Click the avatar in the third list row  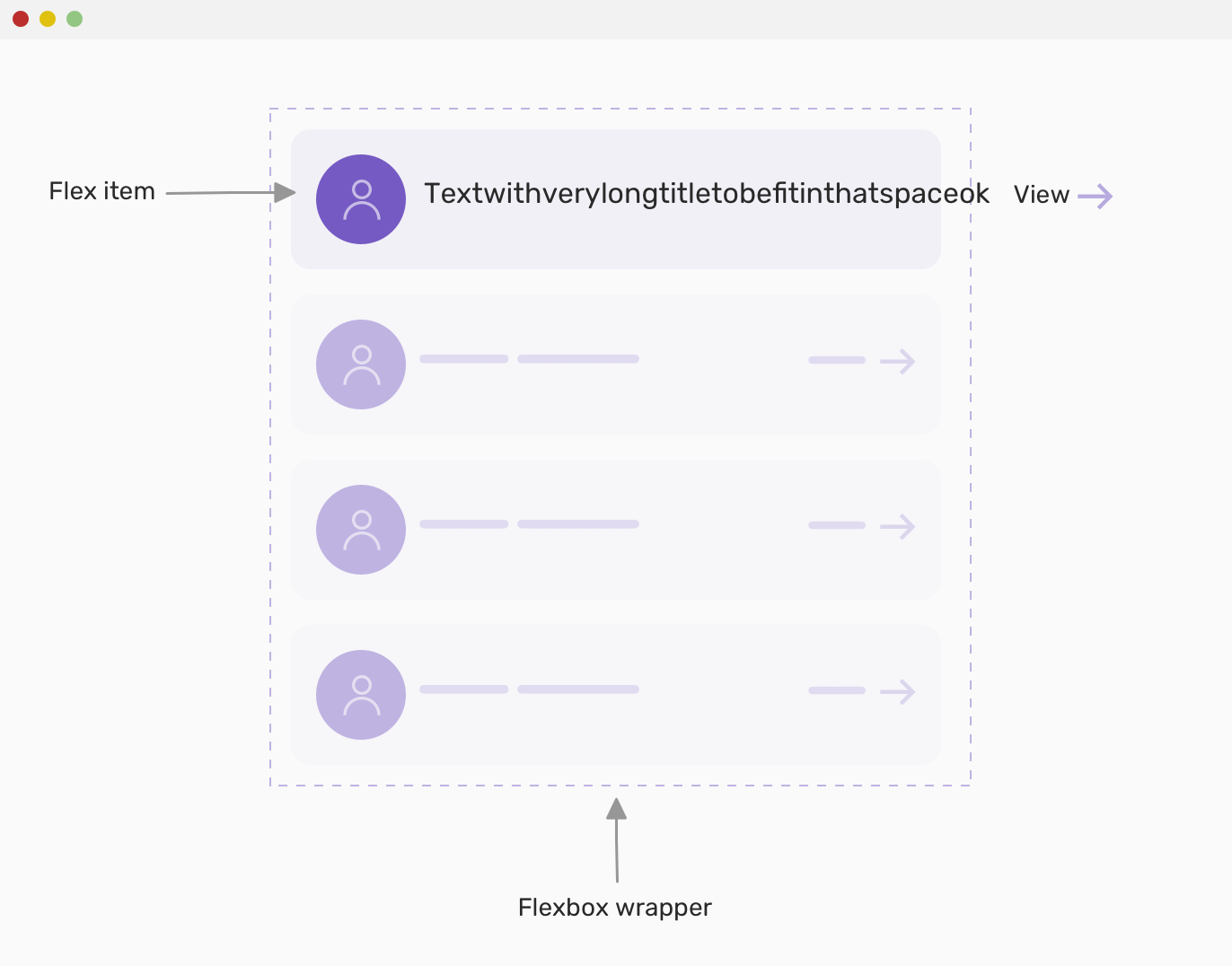tap(361, 530)
